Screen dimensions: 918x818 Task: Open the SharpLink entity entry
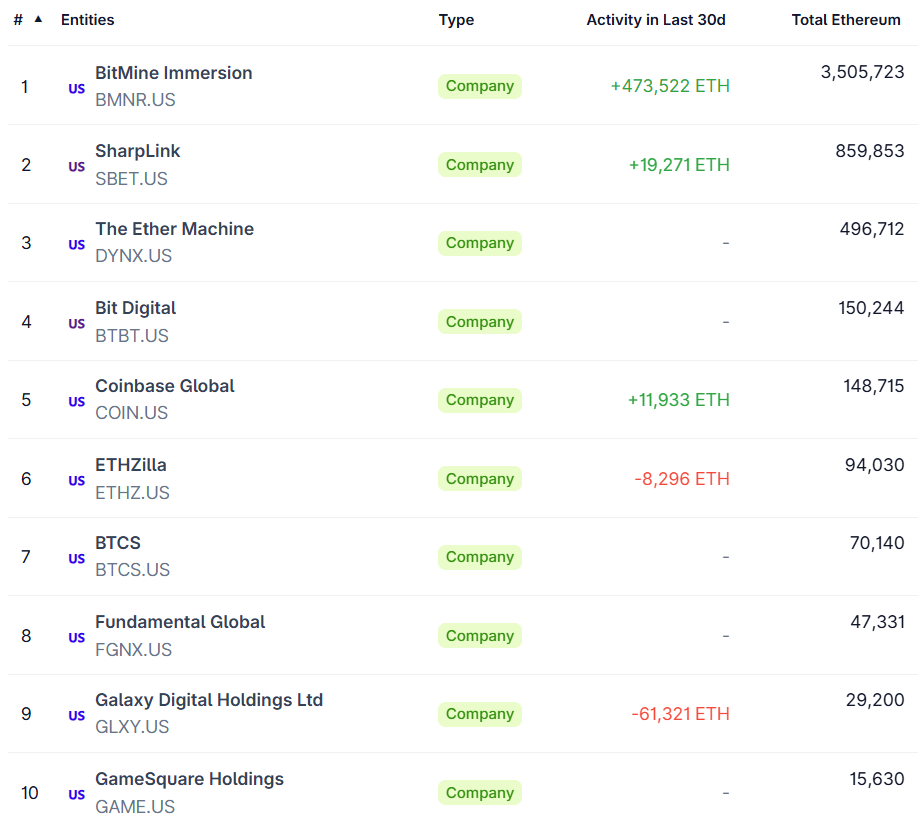(x=137, y=151)
